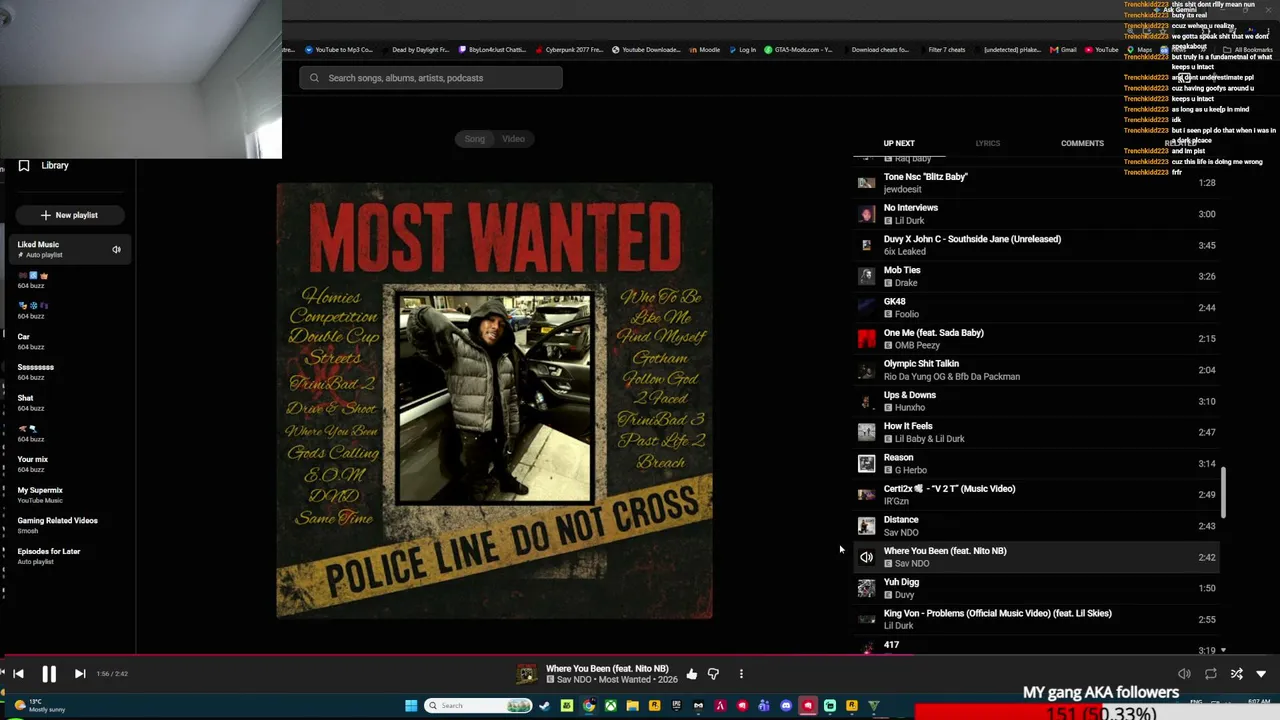Open the UP NEXT tab

[899, 143]
